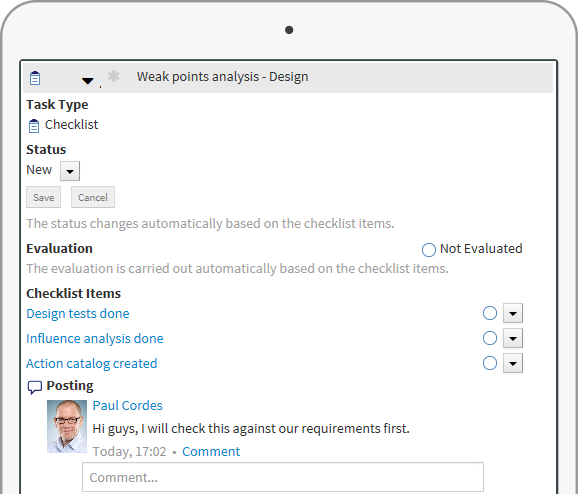Open the black dropdown arrow in header

pyautogui.click(x=88, y=81)
